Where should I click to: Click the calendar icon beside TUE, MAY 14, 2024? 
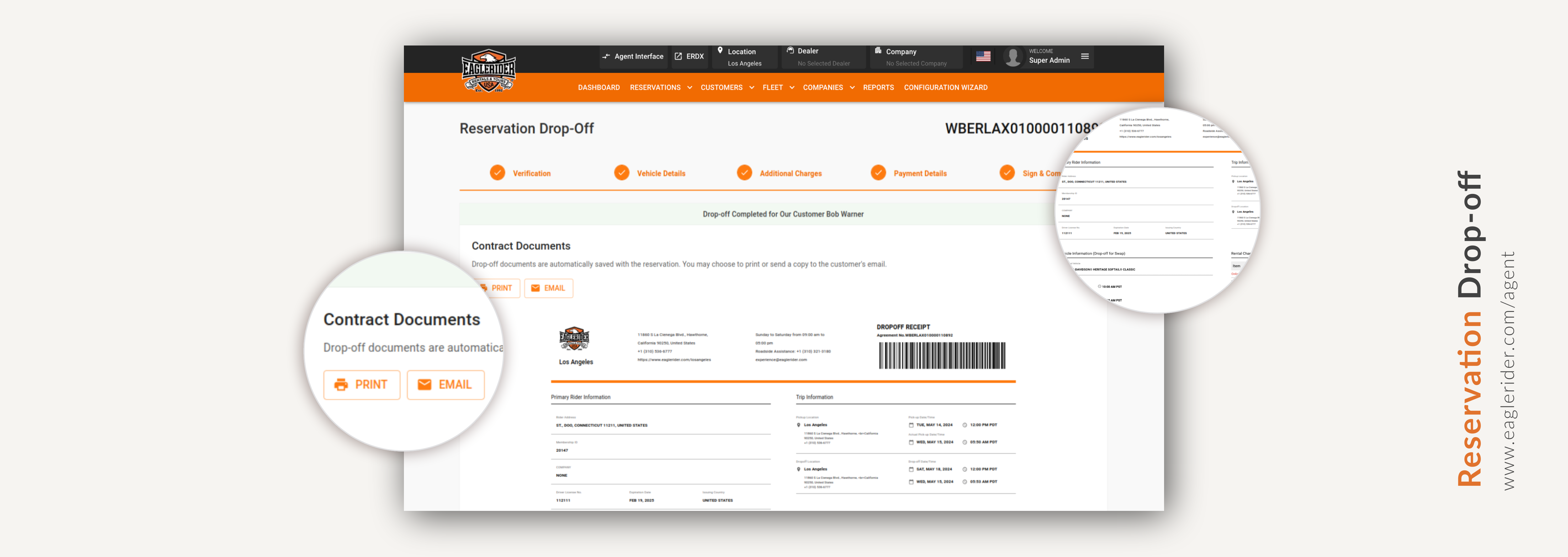(911, 425)
